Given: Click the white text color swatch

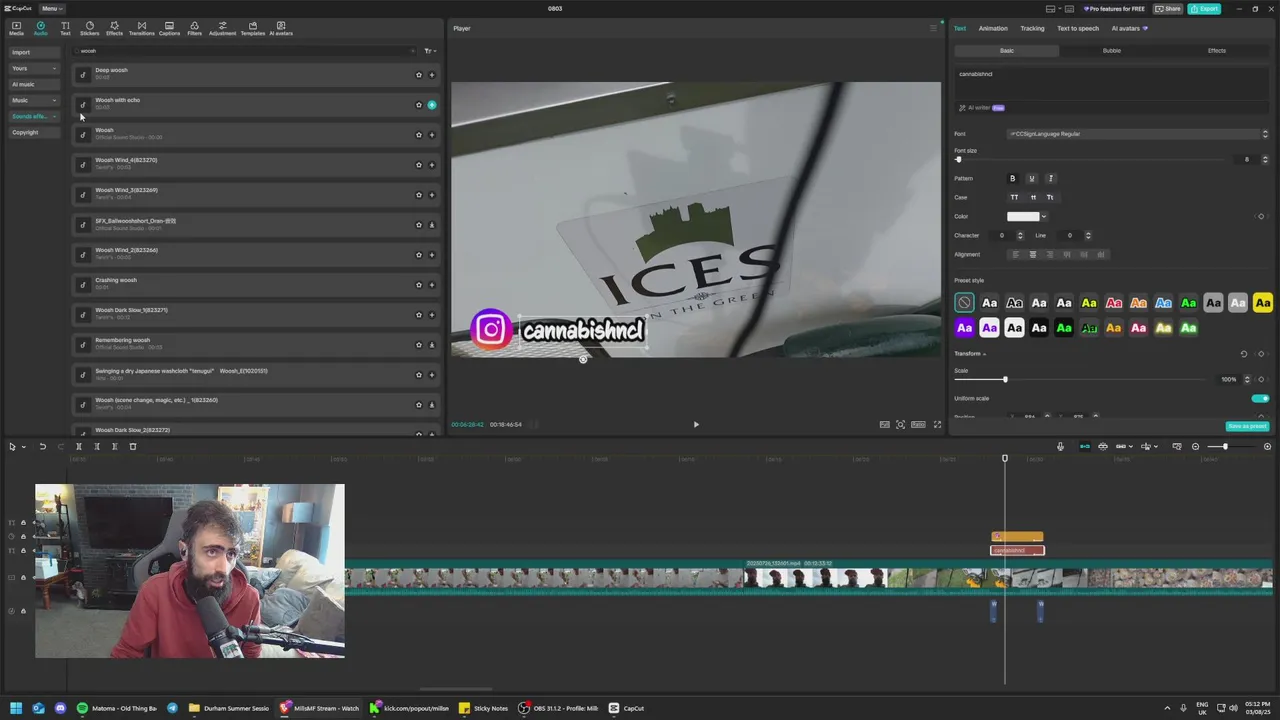Looking at the screenshot, I should [1023, 216].
